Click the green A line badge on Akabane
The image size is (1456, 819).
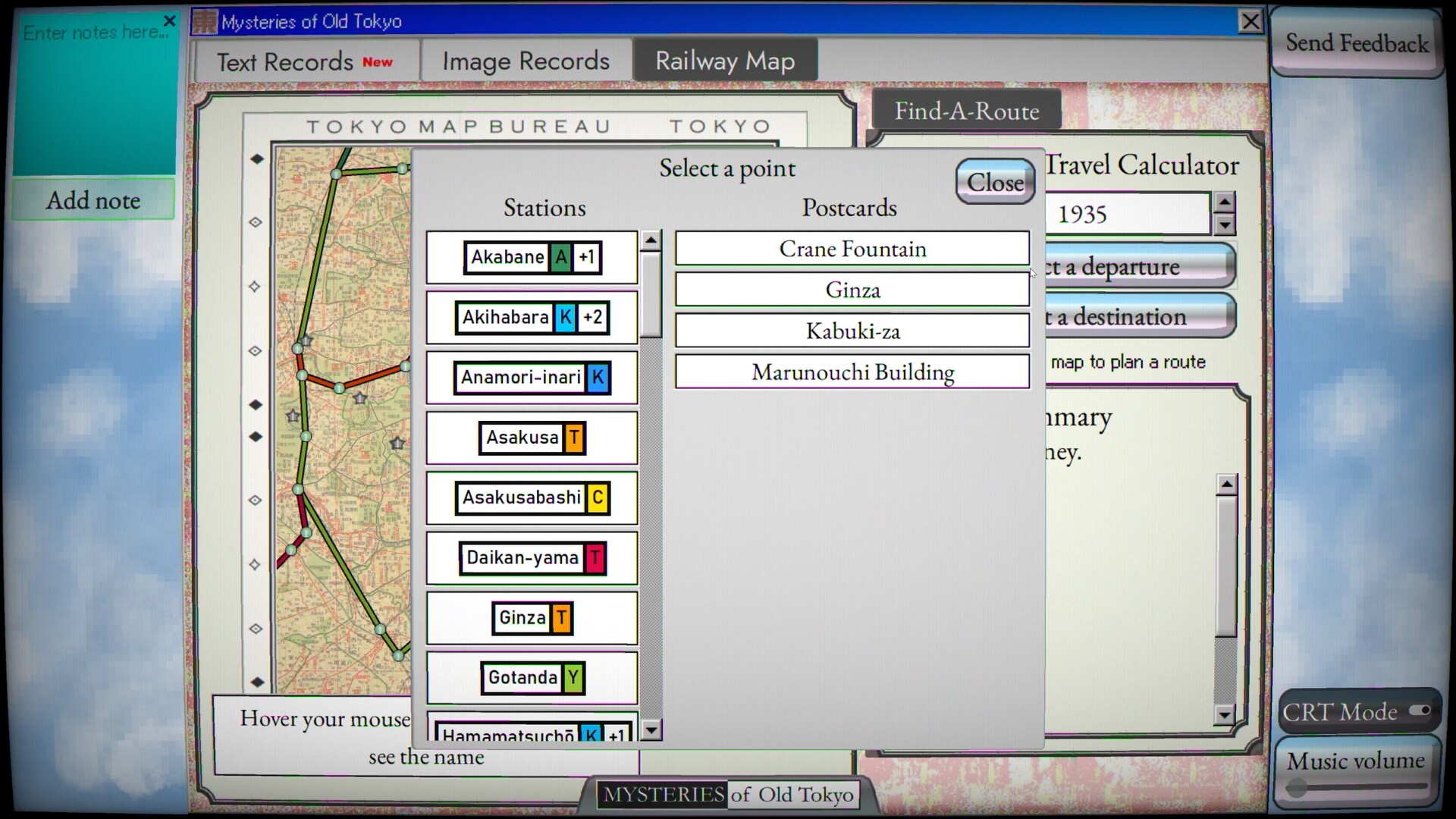click(560, 257)
